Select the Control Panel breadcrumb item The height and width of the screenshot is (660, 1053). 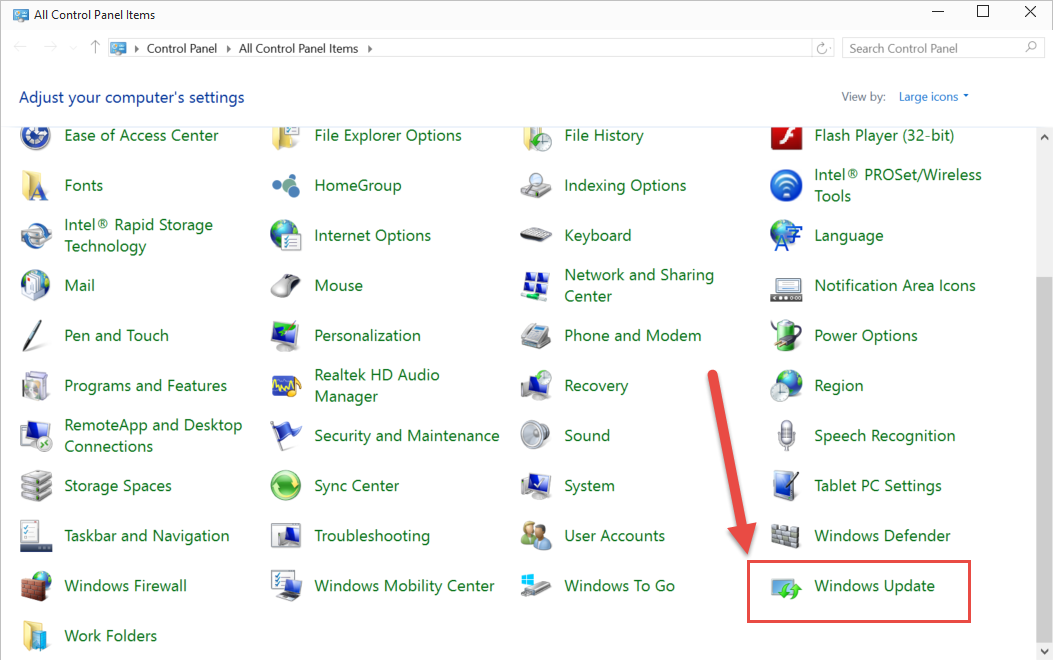pyautogui.click(x=180, y=48)
